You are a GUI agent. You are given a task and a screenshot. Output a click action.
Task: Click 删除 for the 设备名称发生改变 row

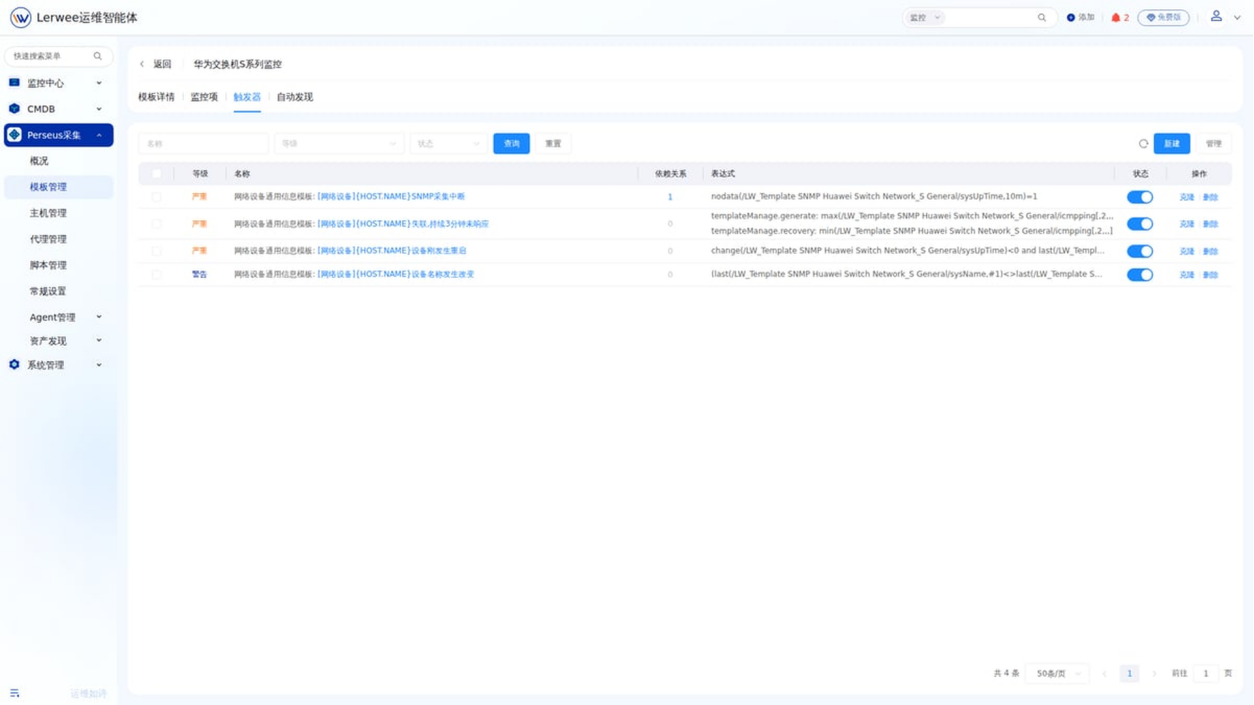pos(1210,275)
